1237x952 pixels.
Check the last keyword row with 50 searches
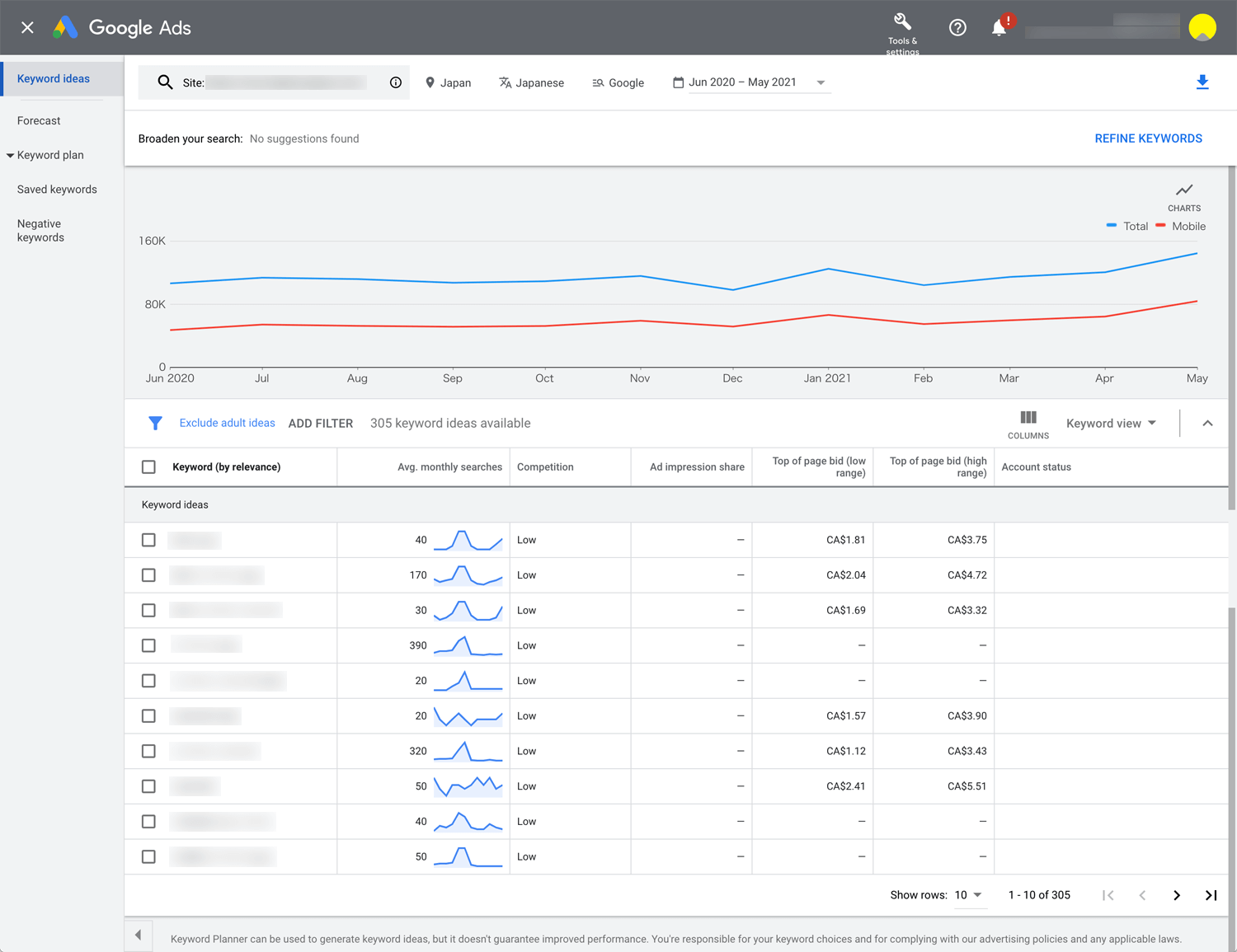pos(148,856)
